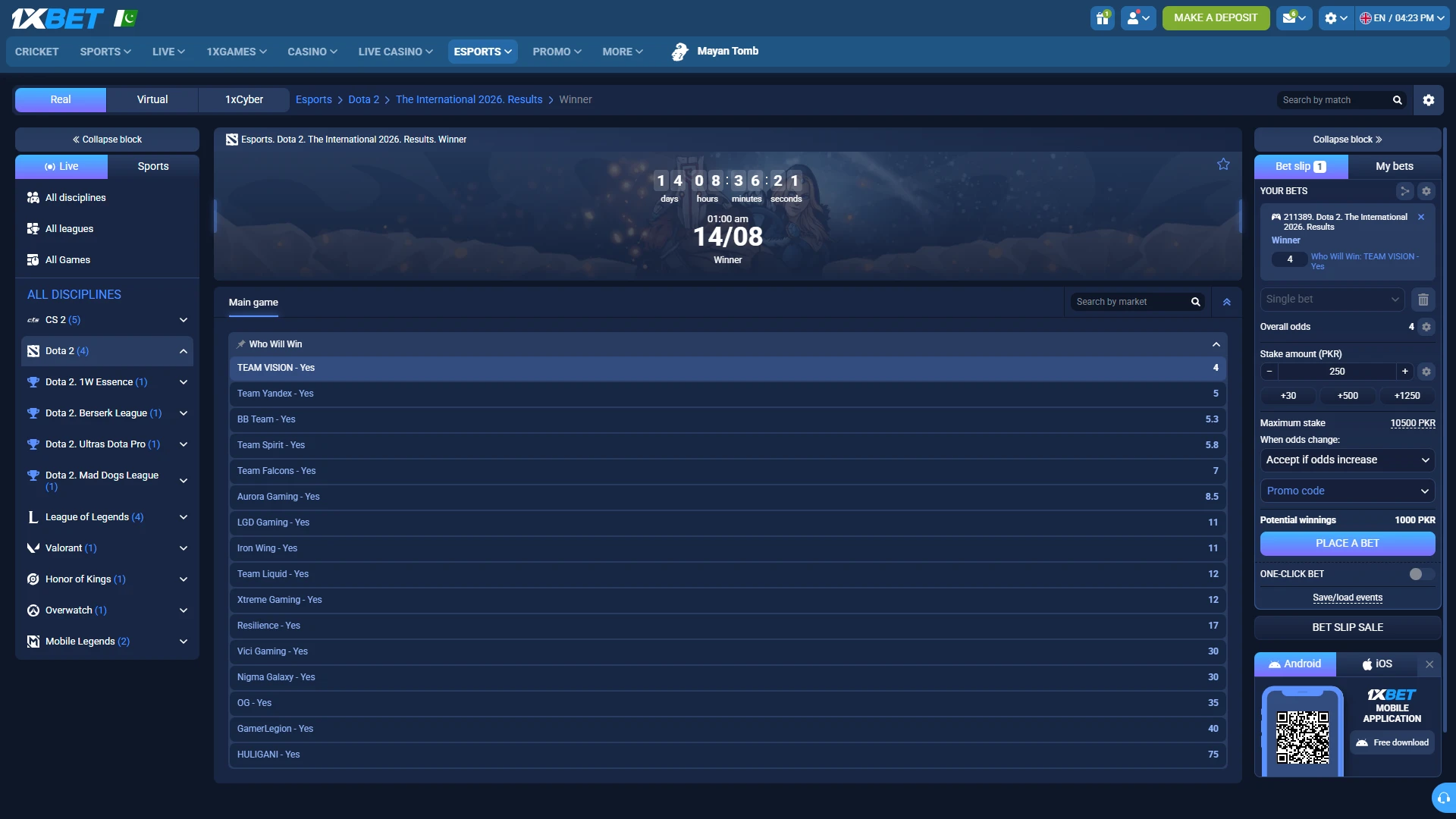The image size is (1456, 819).
Task: Open the gift bonuses icon
Action: 1103,18
